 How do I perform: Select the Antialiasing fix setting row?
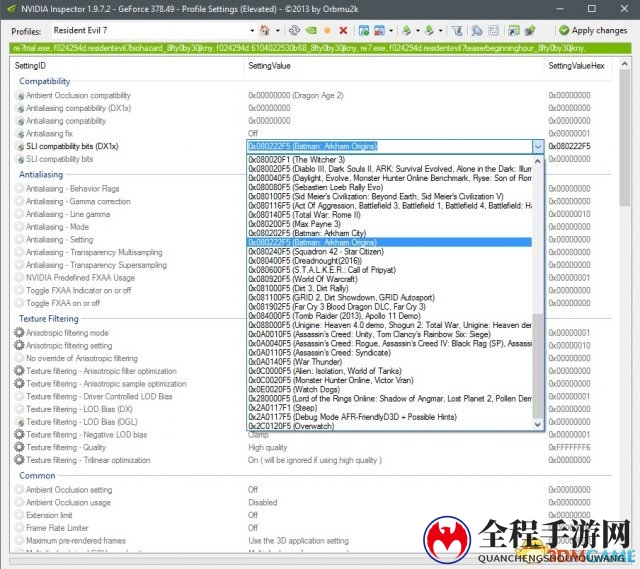point(313,133)
